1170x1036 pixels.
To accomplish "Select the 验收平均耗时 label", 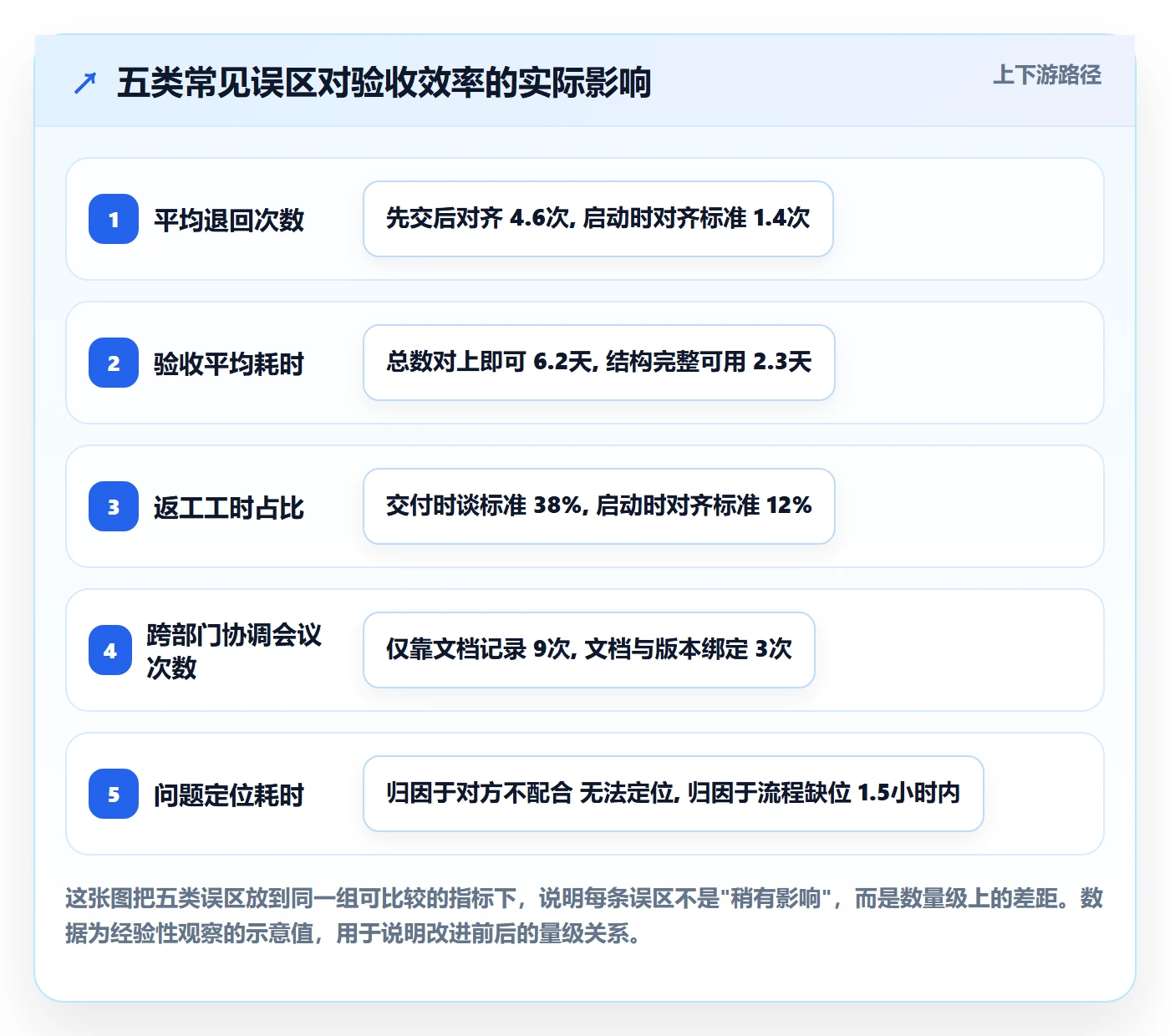I will pyautogui.click(x=228, y=363).
